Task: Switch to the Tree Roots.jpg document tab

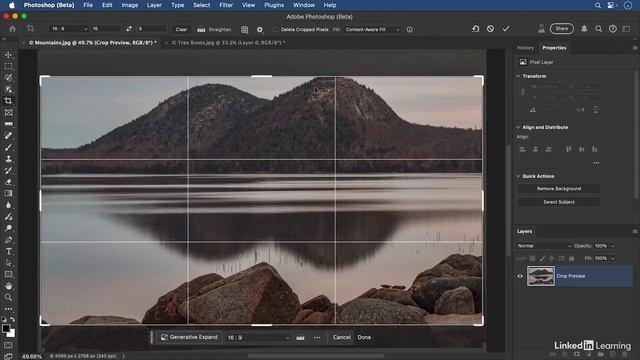Action: coord(229,42)
